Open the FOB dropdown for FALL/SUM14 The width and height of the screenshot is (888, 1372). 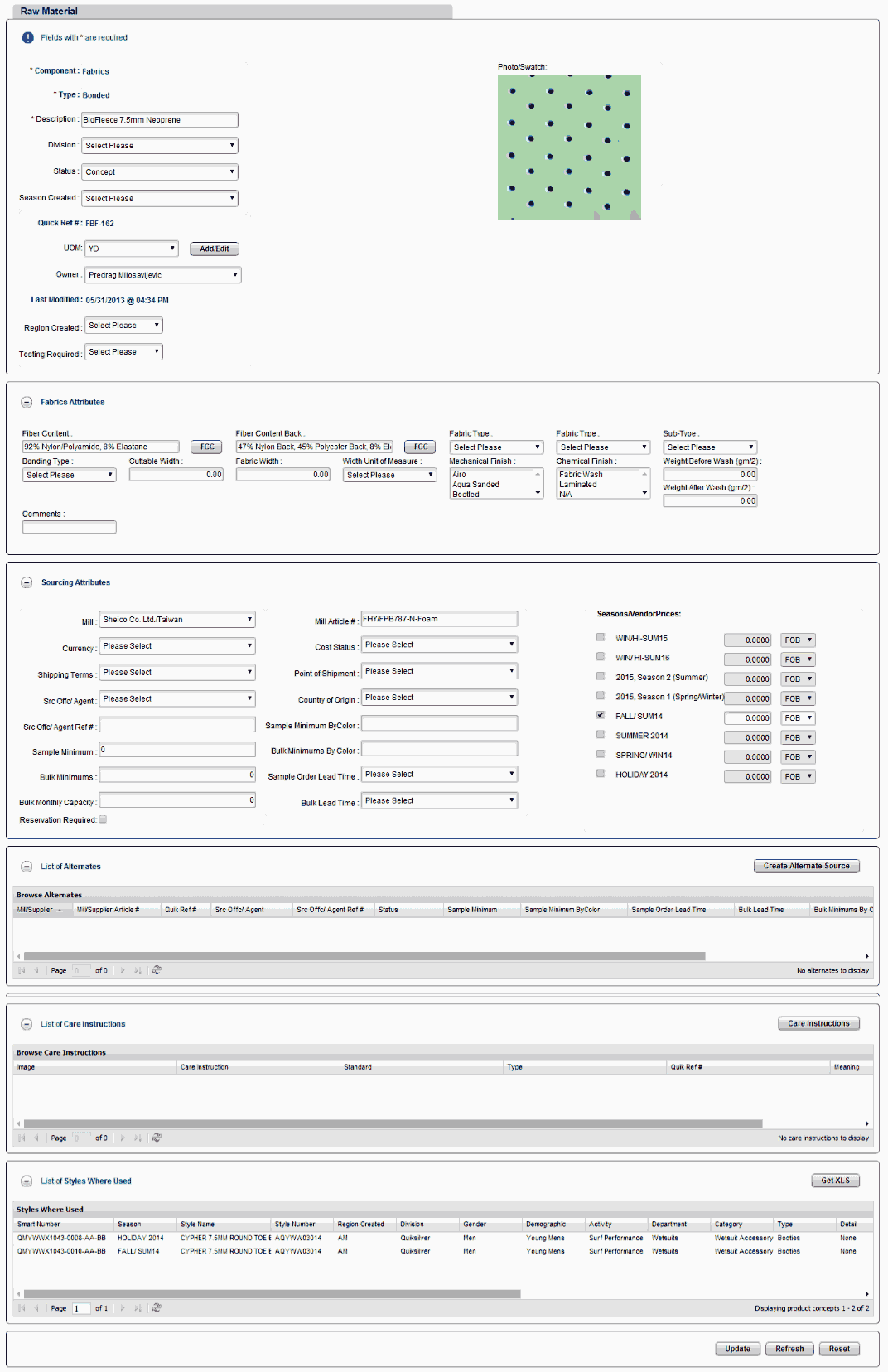point(799,718)
